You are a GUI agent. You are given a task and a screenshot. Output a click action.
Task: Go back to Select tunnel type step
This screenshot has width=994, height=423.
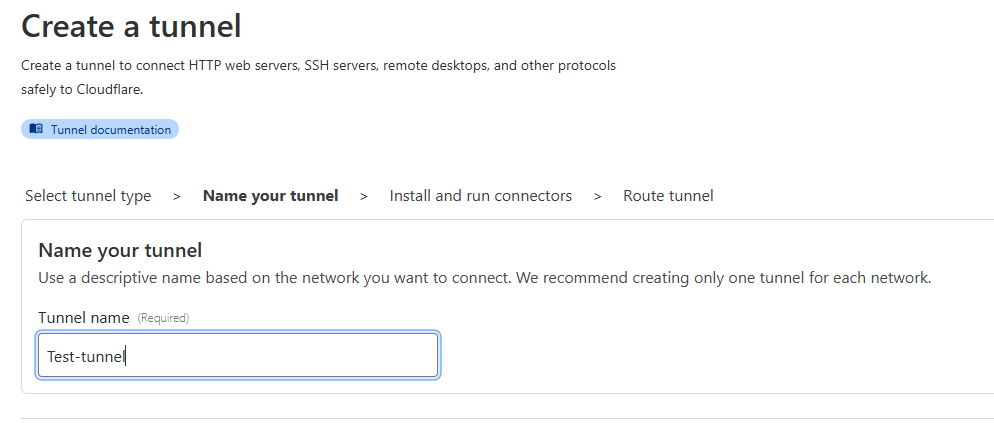88,196
